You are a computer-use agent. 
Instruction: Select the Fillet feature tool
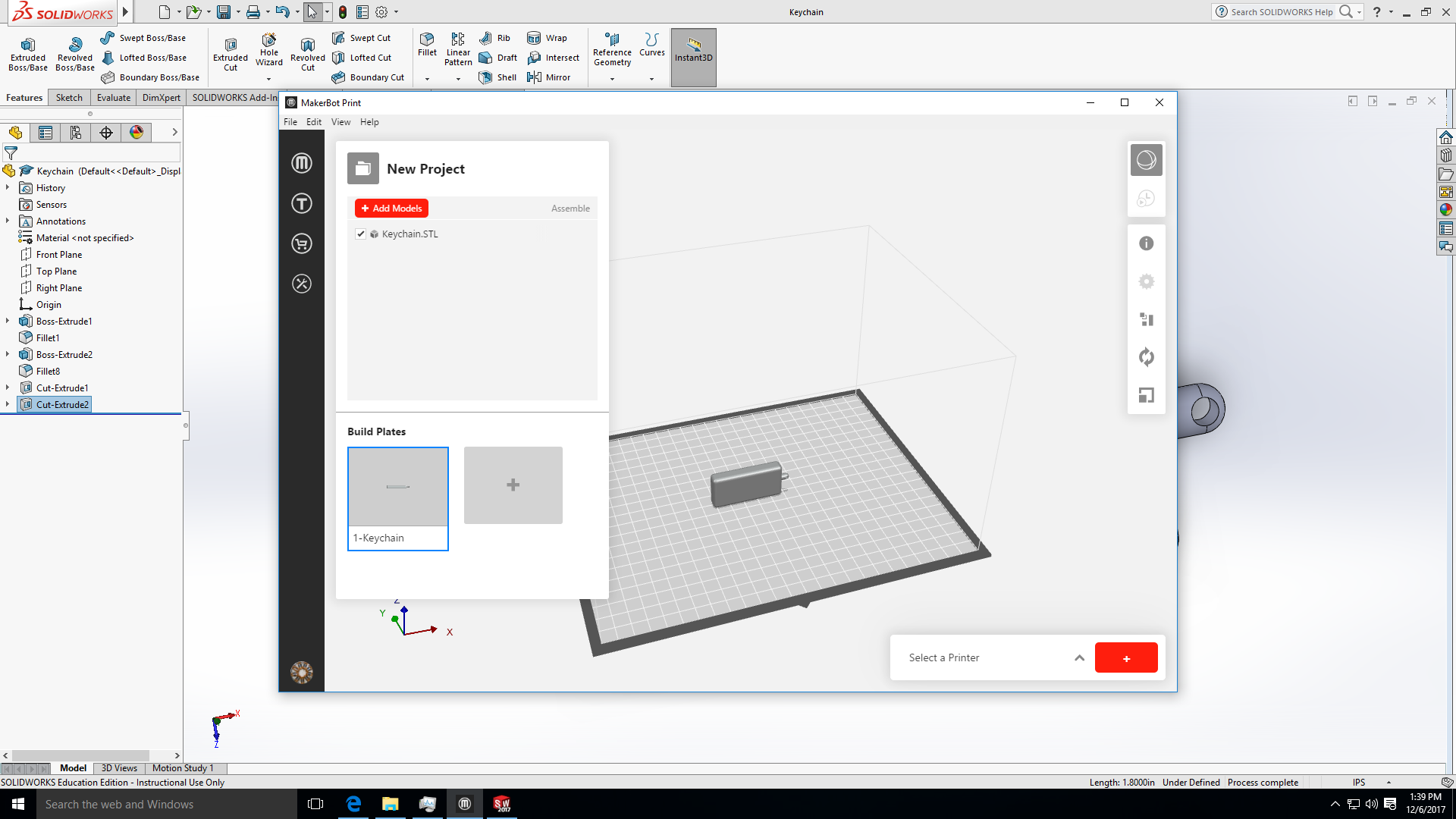(x=426, y=47)
